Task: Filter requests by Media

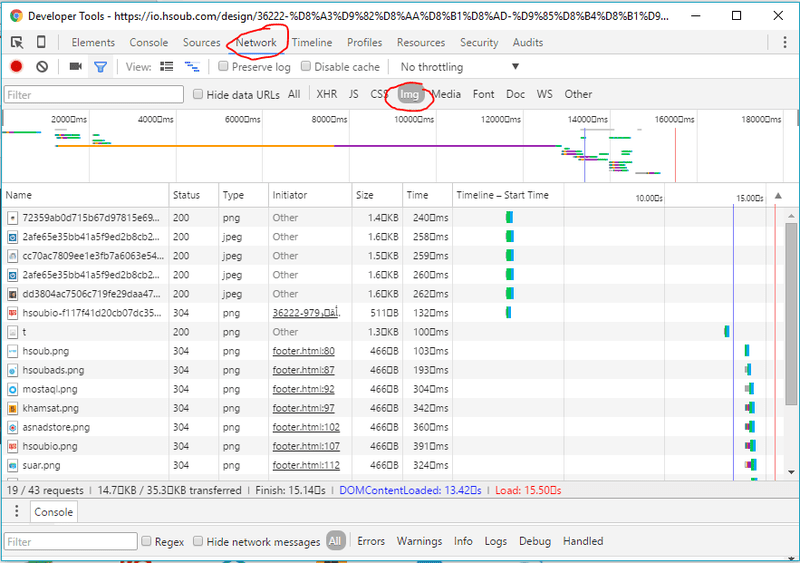Action: coord(446,94)
